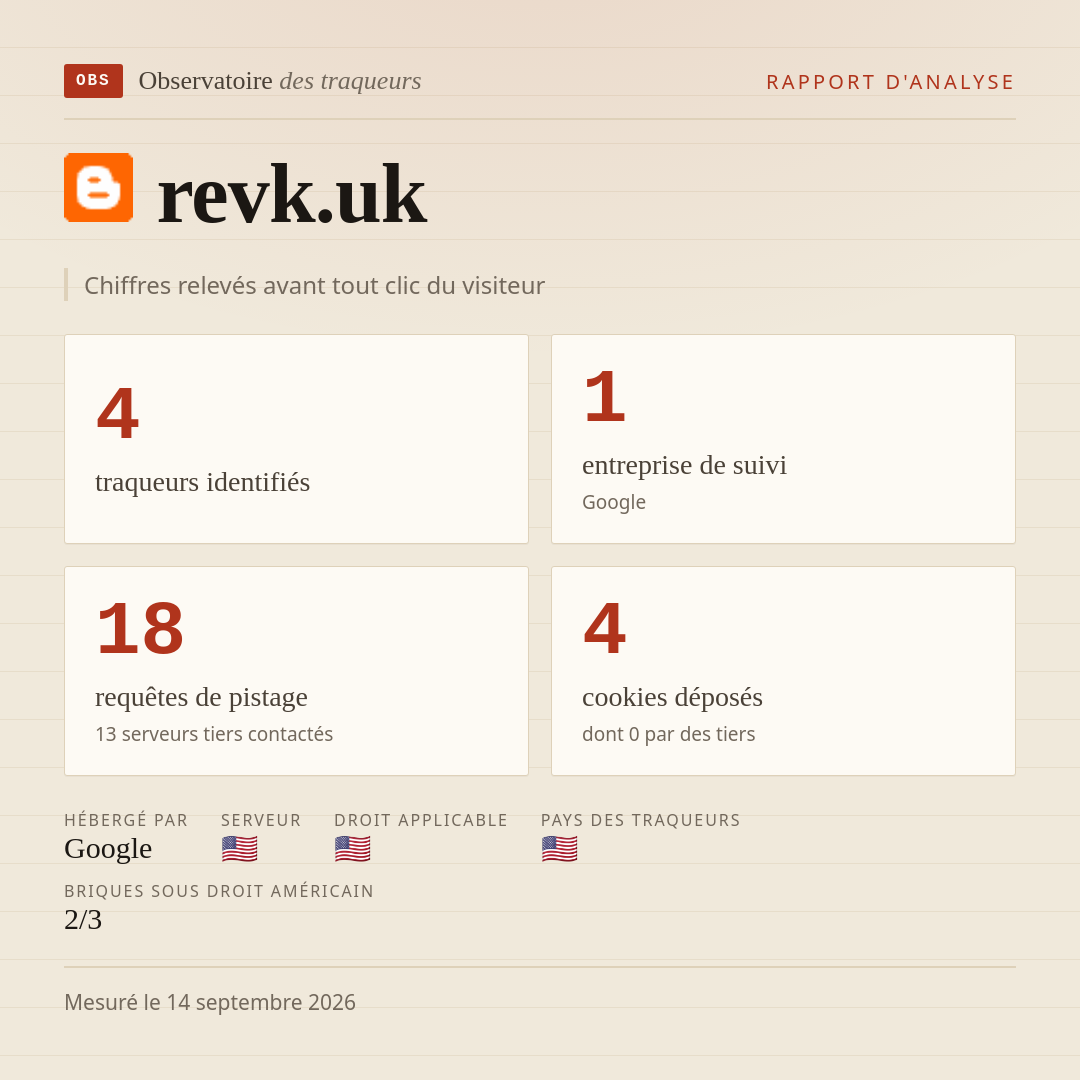Viewport: 1080px width, 1080px height.
Task: Click the red OBS logo badge
Action: click(x=94, y=81)
